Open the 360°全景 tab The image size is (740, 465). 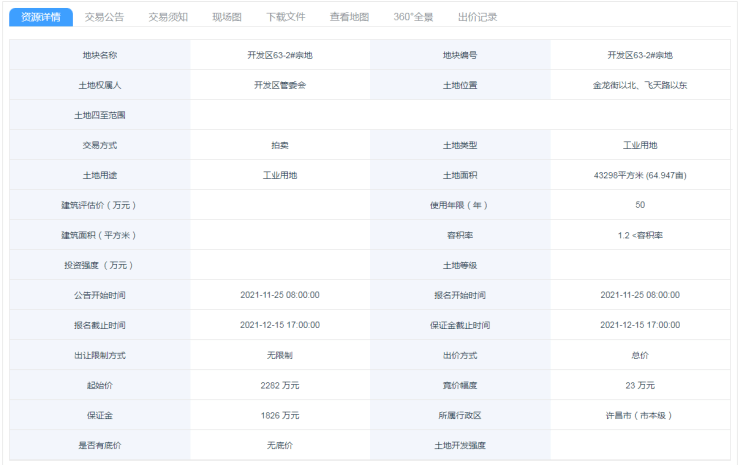point(414,17)
